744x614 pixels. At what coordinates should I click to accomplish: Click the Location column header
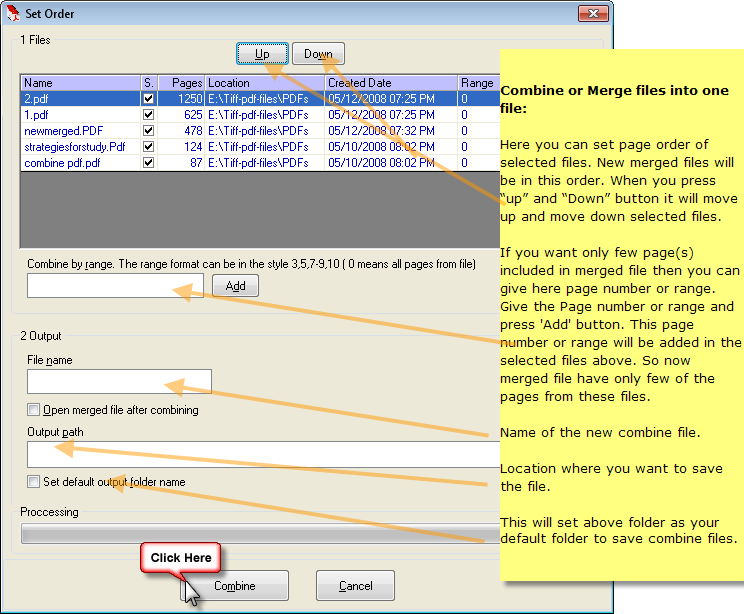tap(265, 83)
